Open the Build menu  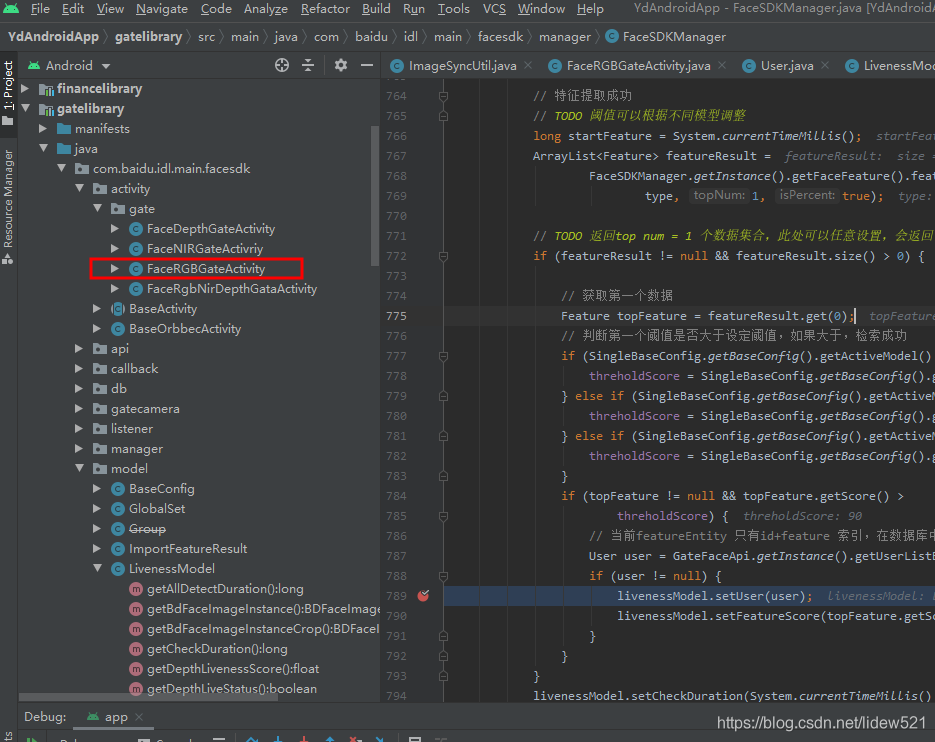(x=376, y=9)
